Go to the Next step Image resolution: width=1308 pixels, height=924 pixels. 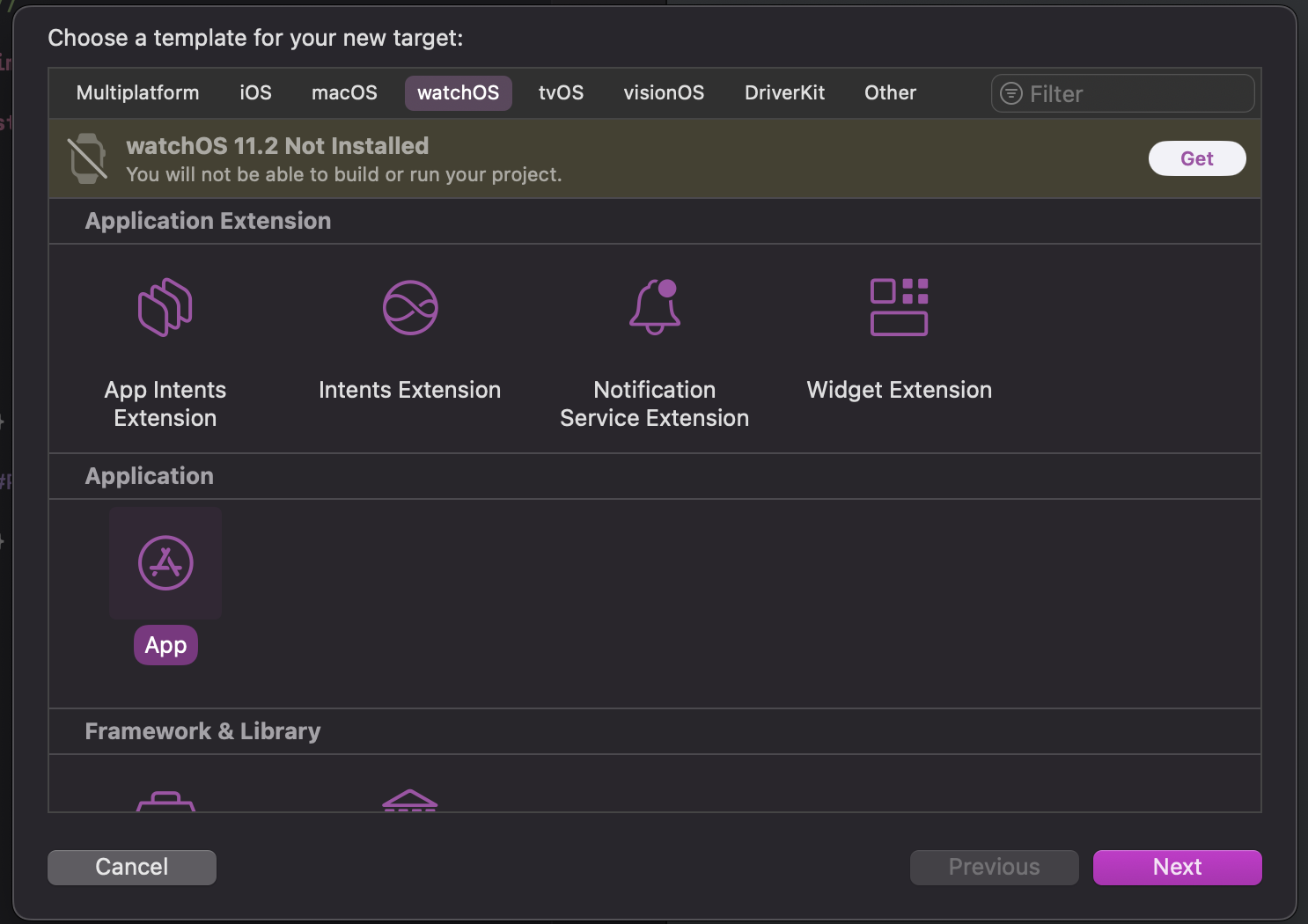pyautogui.click(x=1178, y=867)
